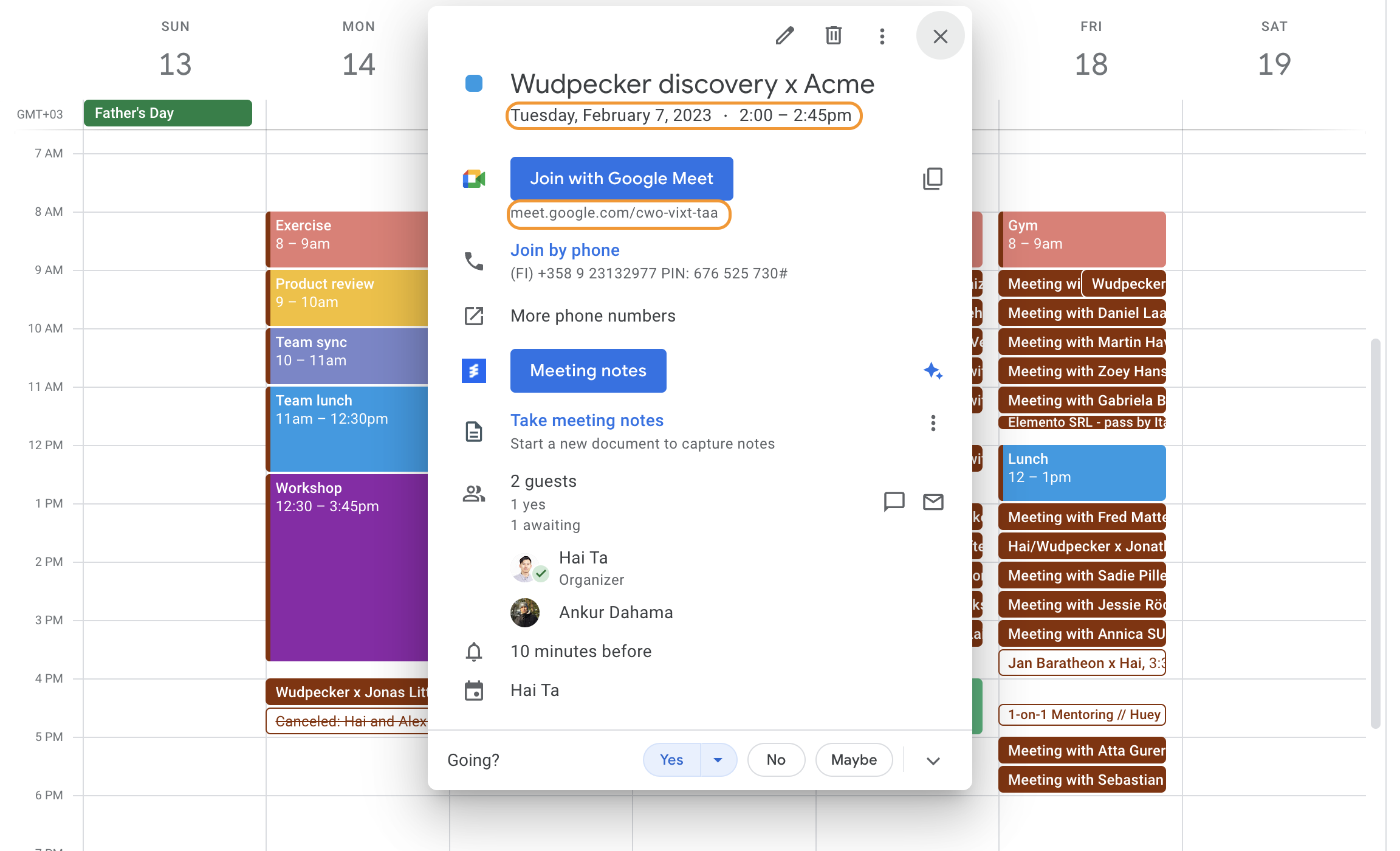Click the blue event color square
This screenshot has height=851, width=1400.
473,84
